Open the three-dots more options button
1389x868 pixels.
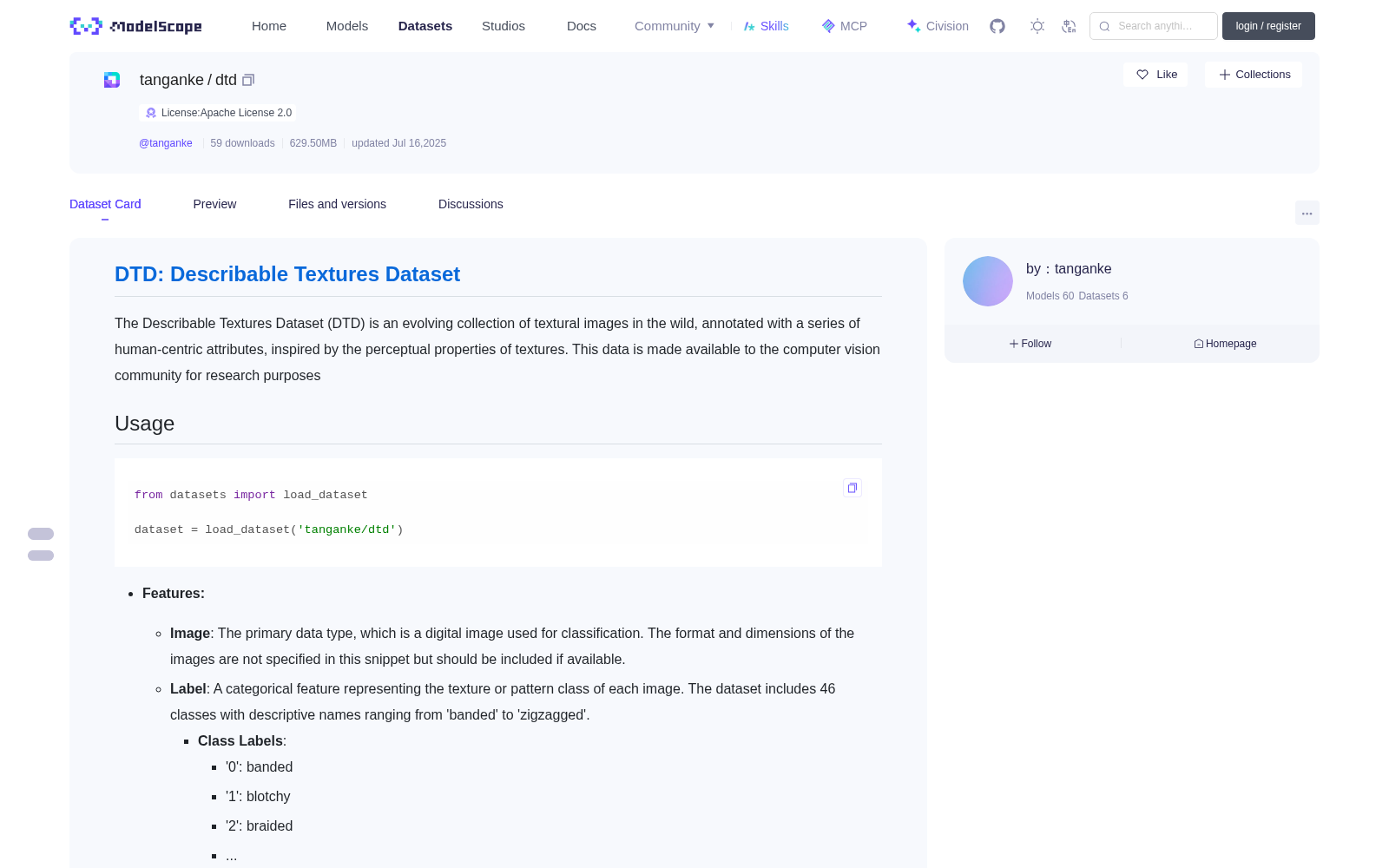click(1307, 213)
